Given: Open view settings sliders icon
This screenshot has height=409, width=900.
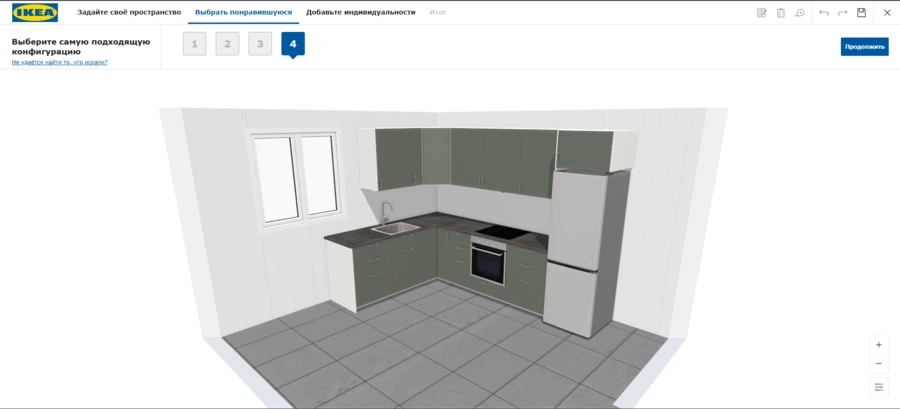Looking at the screenshot, I should point(879,387).
